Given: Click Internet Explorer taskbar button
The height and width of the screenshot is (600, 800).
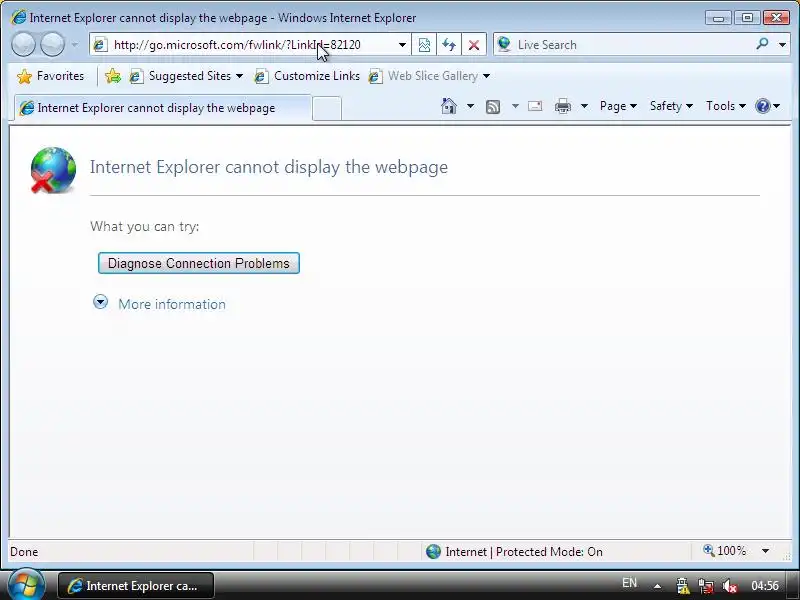Looking at the screenshot, I should coord(136,586).
